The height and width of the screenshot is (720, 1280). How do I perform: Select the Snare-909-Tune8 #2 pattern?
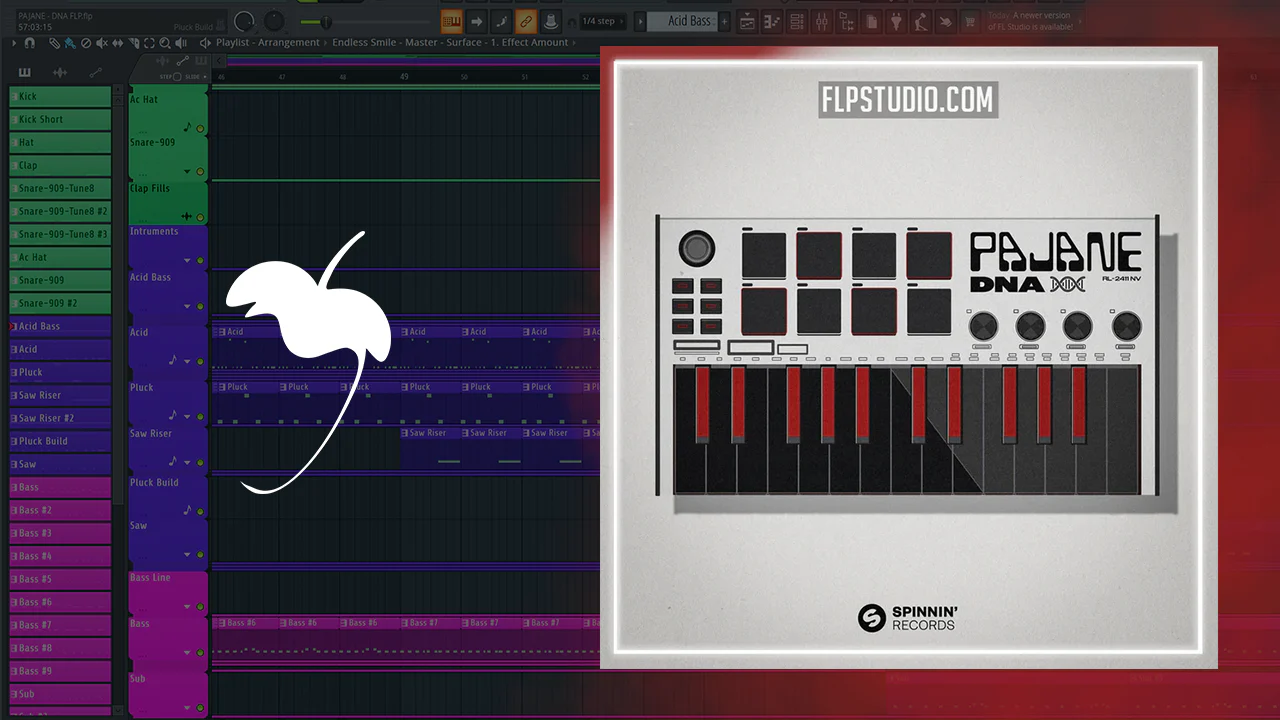[x=60, y=212]
